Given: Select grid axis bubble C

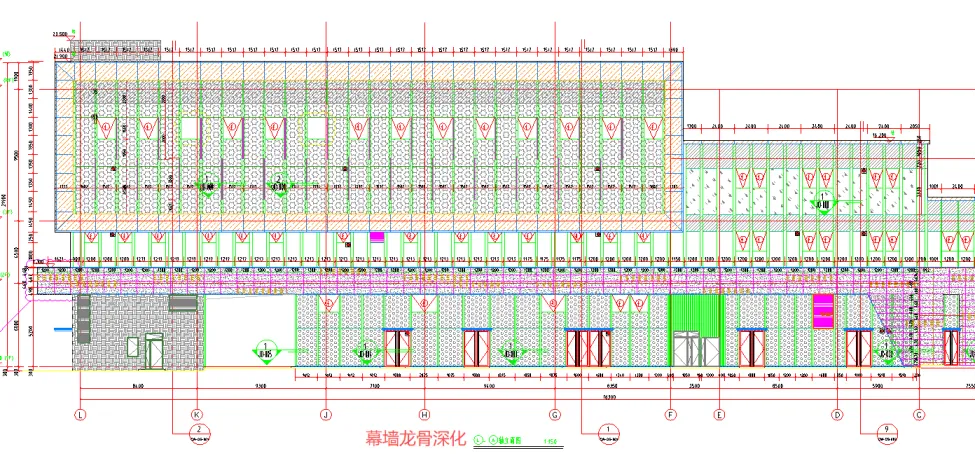Looking at the screenshot, I should point(918,414).
